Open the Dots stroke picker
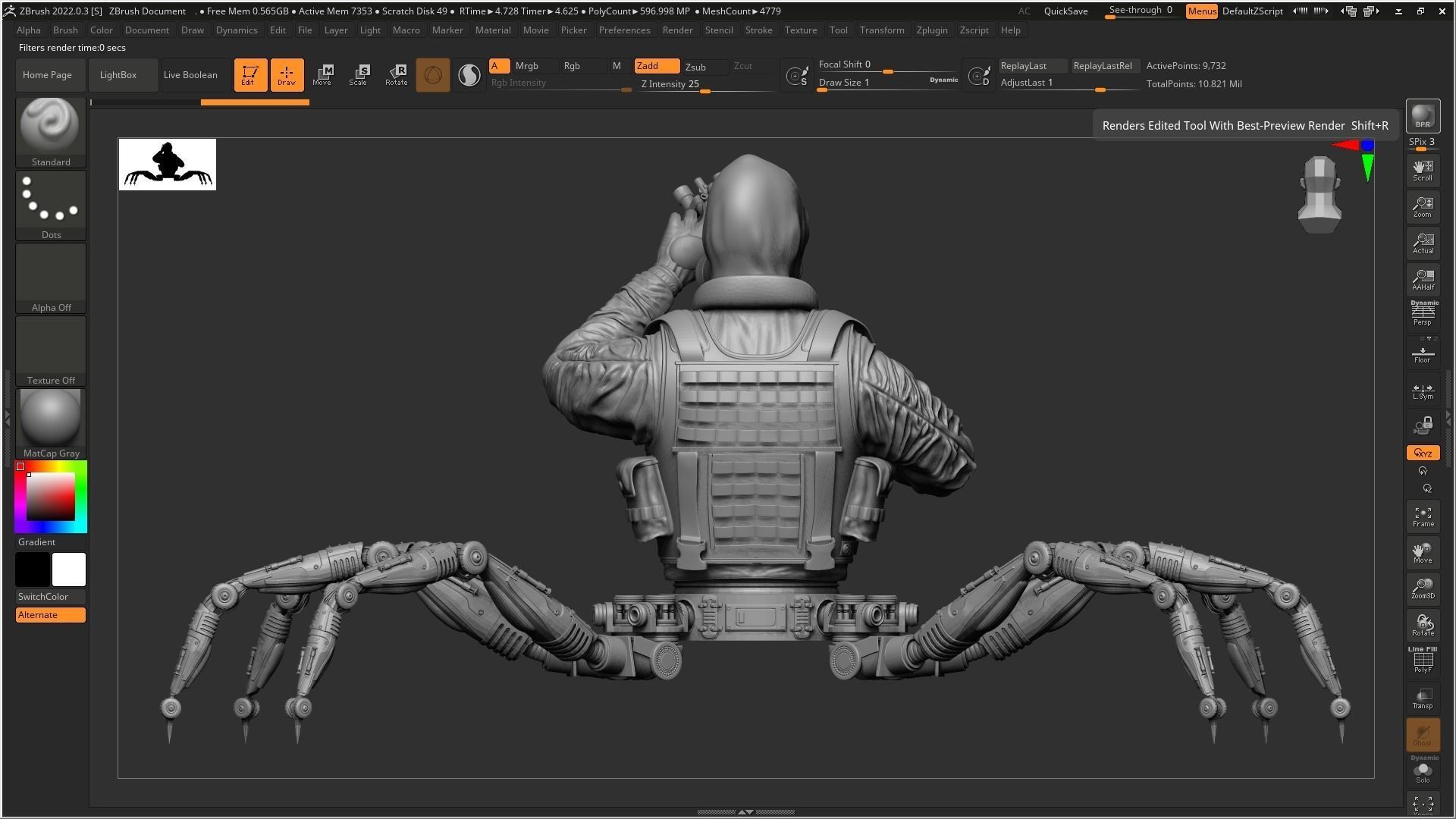The height and width of the screenshot is (819, 1456). [51, 205]
